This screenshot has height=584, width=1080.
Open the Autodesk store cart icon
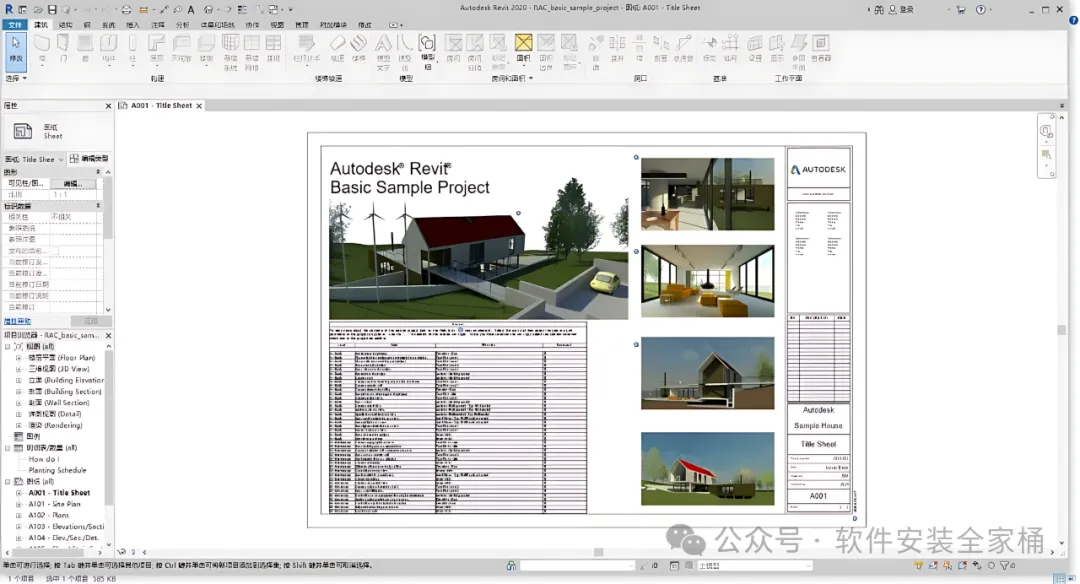tap(960, 10)
